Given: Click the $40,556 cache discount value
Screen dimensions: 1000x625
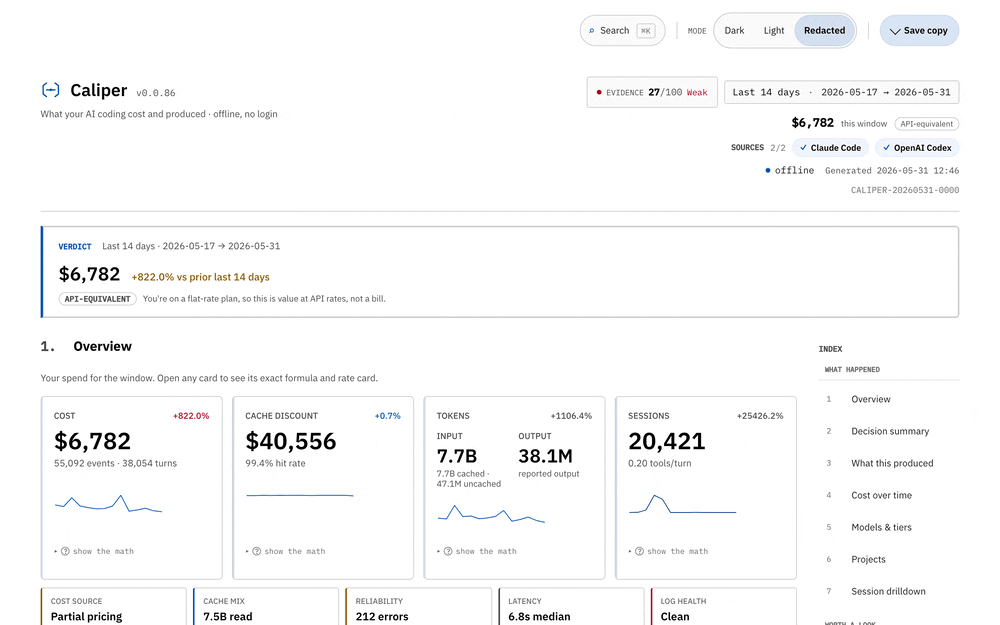Looking at the screenshot, I should (290, 441).
